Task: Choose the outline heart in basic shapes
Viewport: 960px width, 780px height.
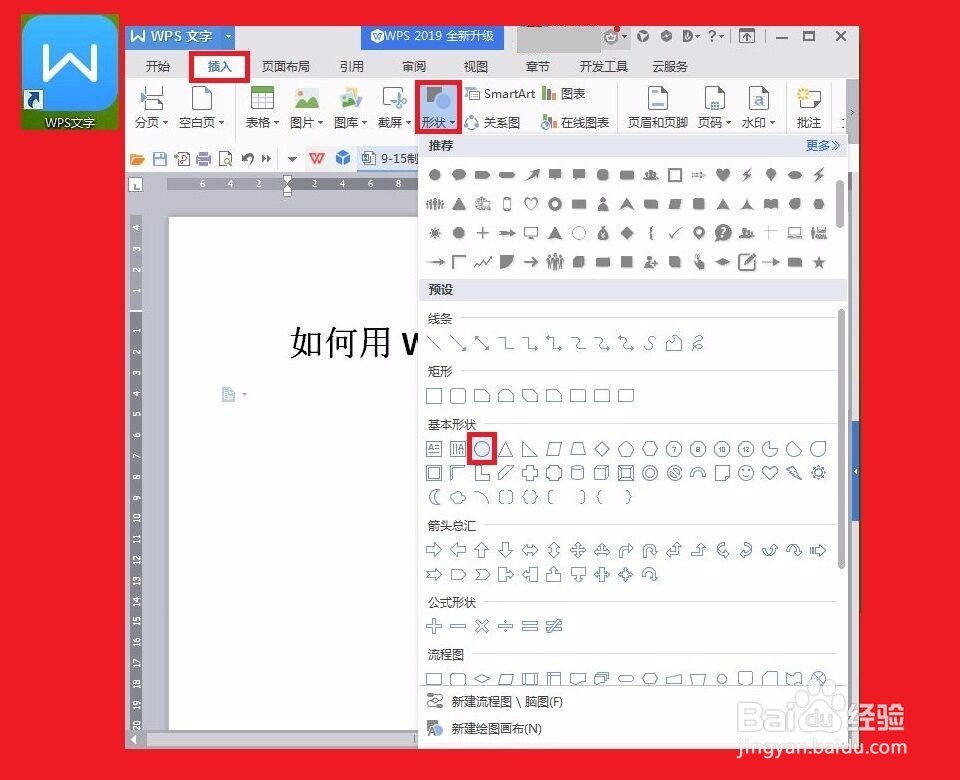Action: 770,473
